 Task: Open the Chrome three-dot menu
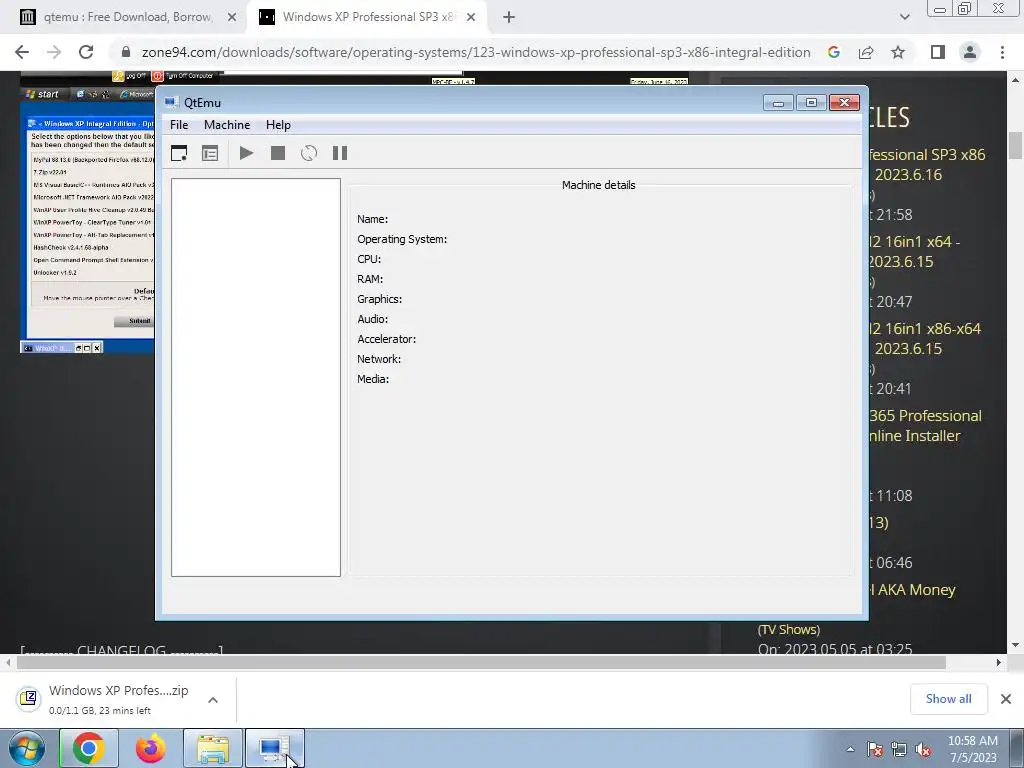1002,52
